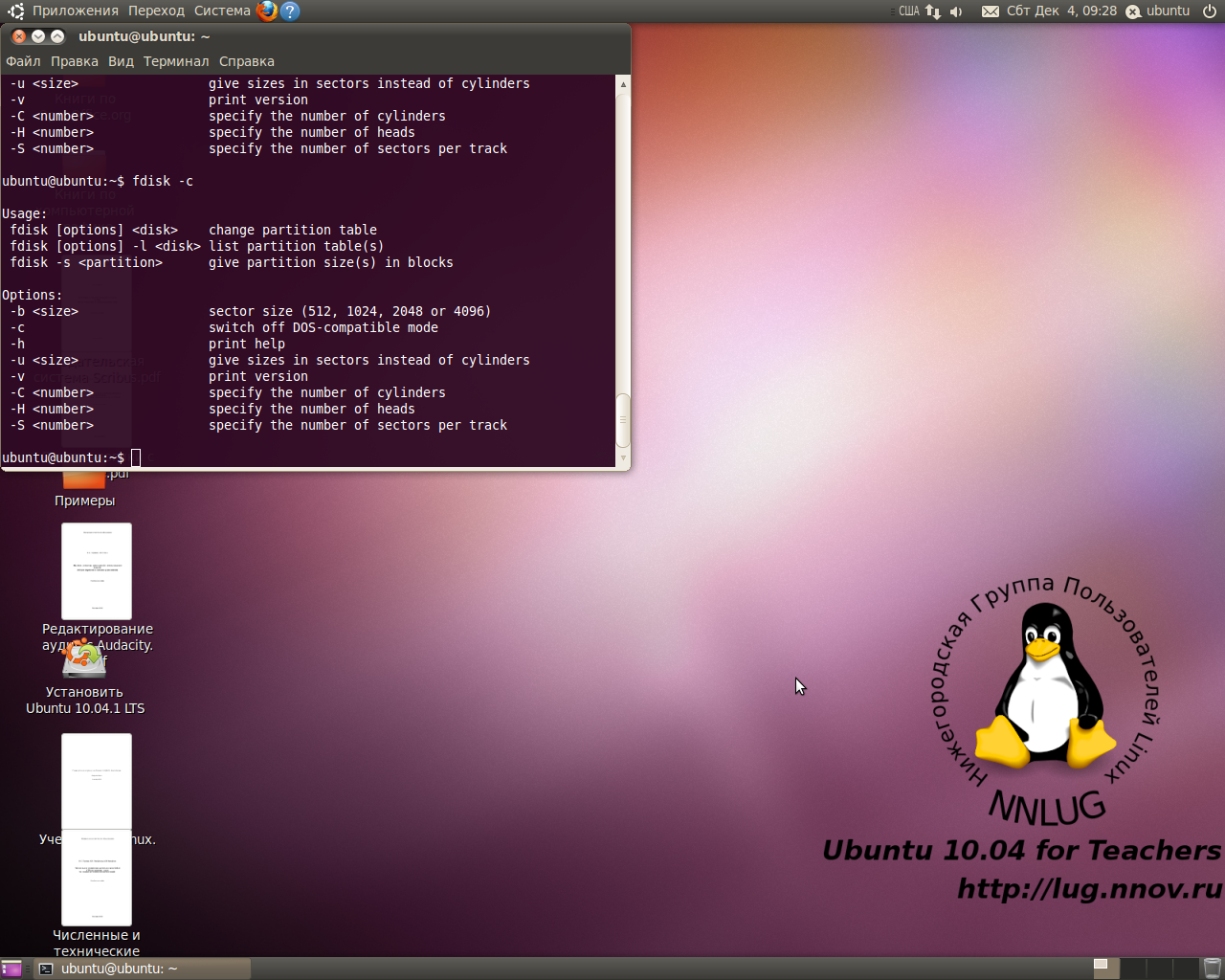Launch Firefox from the top panel
This screenshot has height=980, width=1225.
coord(267,11)
